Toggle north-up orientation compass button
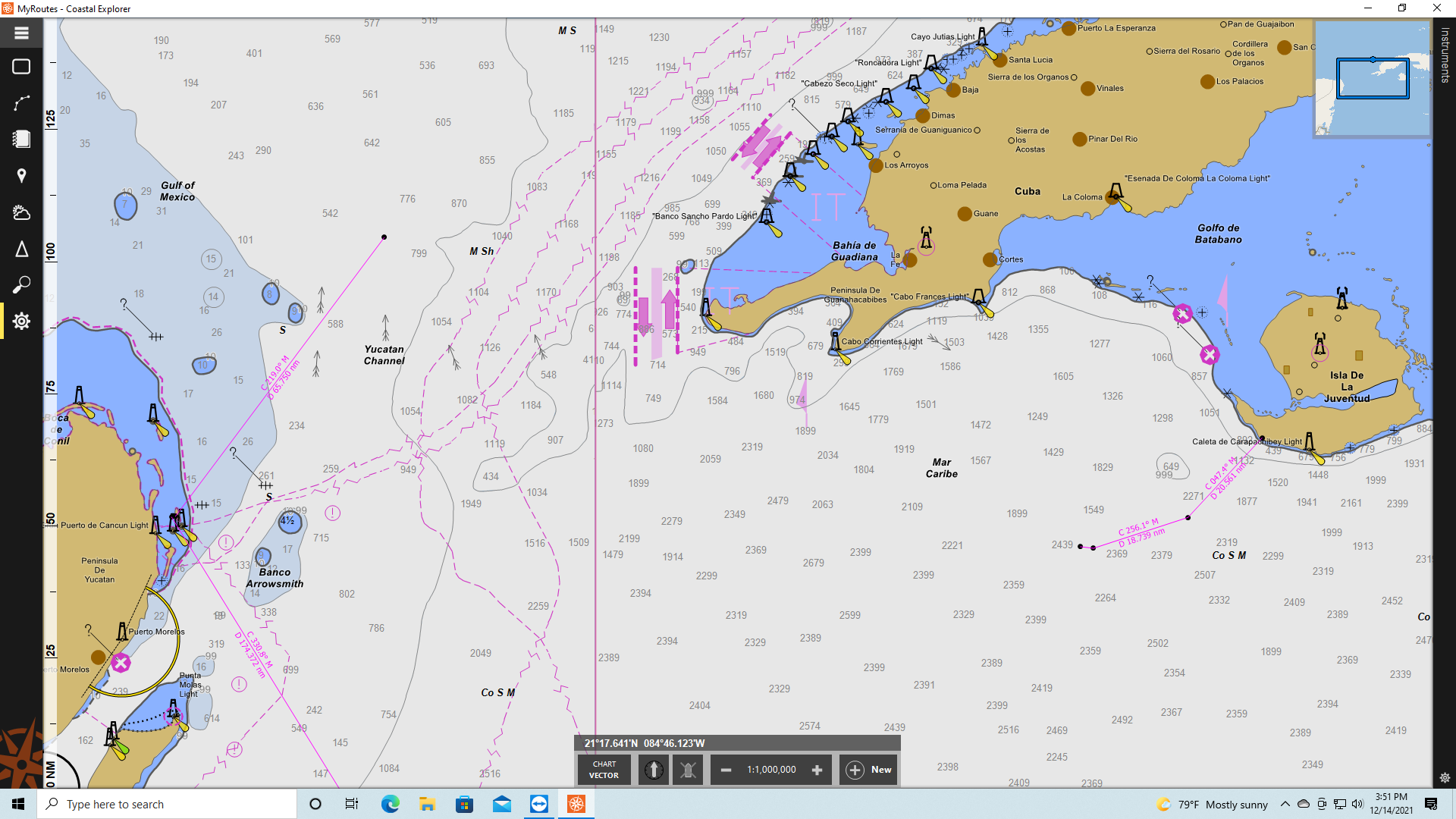 (654, 770)
